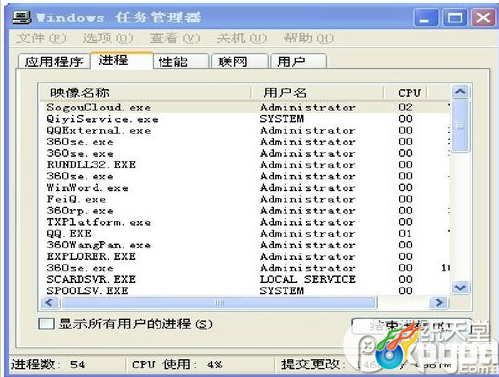Viewport: 499px width, 377px height.
Task: Click the vertical scrollbar up arrow
Action: [x=461, y=91]
